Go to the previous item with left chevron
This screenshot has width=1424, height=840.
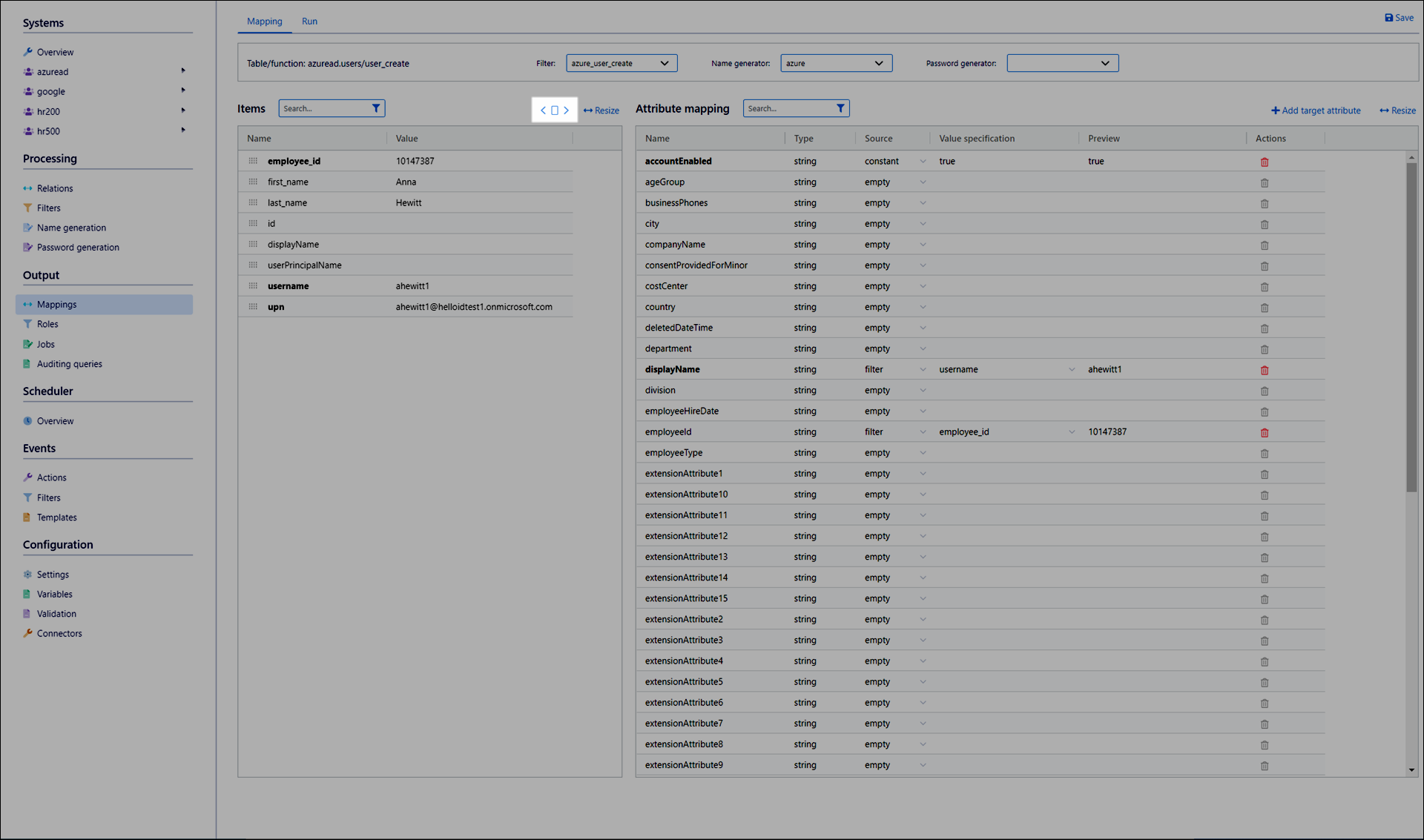tap(543, 110)
